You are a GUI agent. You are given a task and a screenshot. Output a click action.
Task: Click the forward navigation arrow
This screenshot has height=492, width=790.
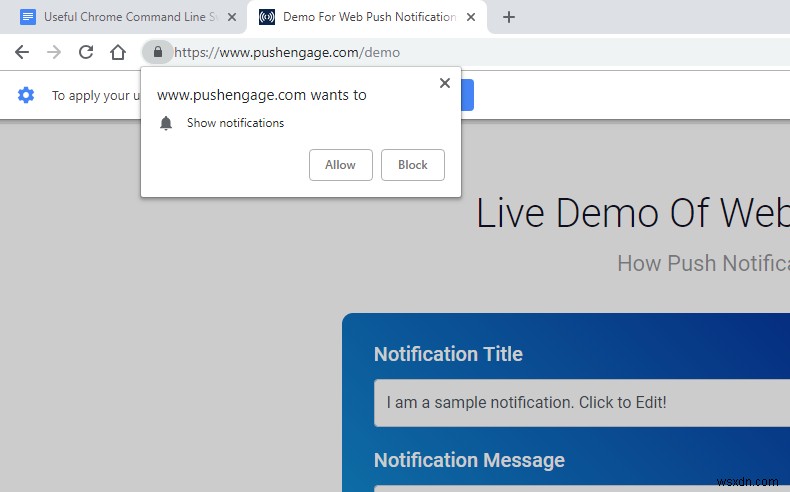coord(53,52)
